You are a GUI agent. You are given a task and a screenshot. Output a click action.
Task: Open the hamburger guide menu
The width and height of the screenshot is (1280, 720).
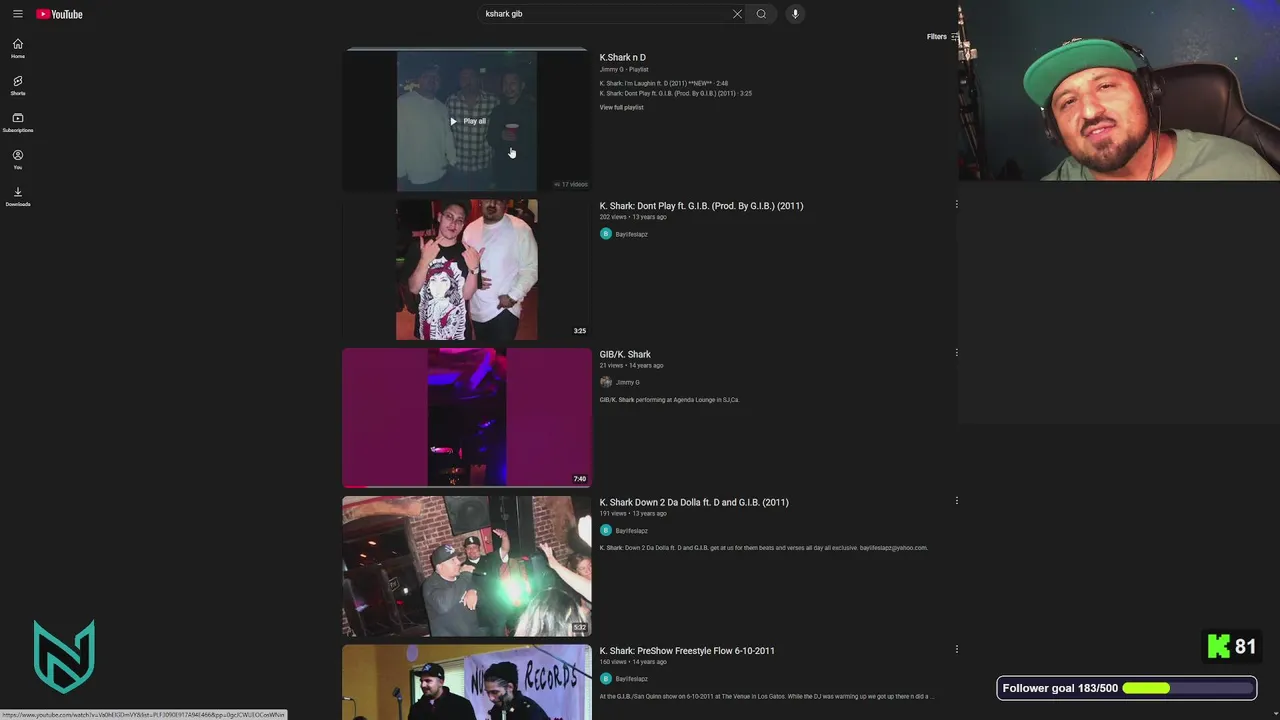pyautogui.click(x=17, y=14)
